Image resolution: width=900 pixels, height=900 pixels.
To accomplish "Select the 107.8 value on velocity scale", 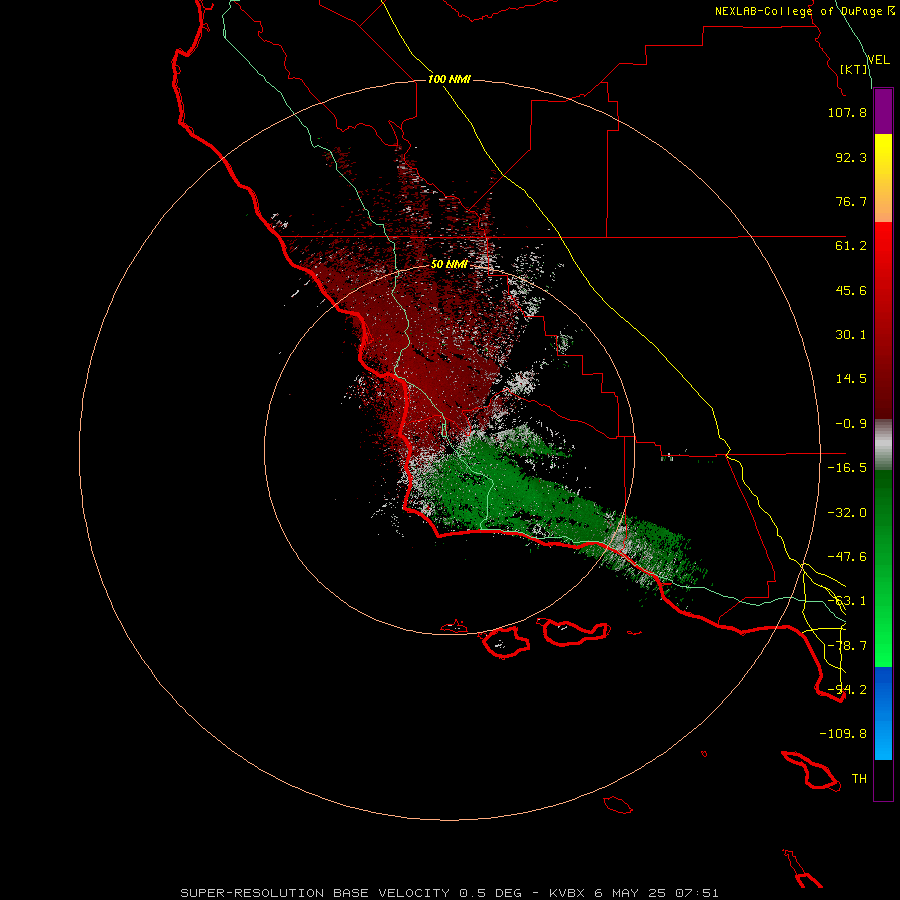I will (847, 112).
